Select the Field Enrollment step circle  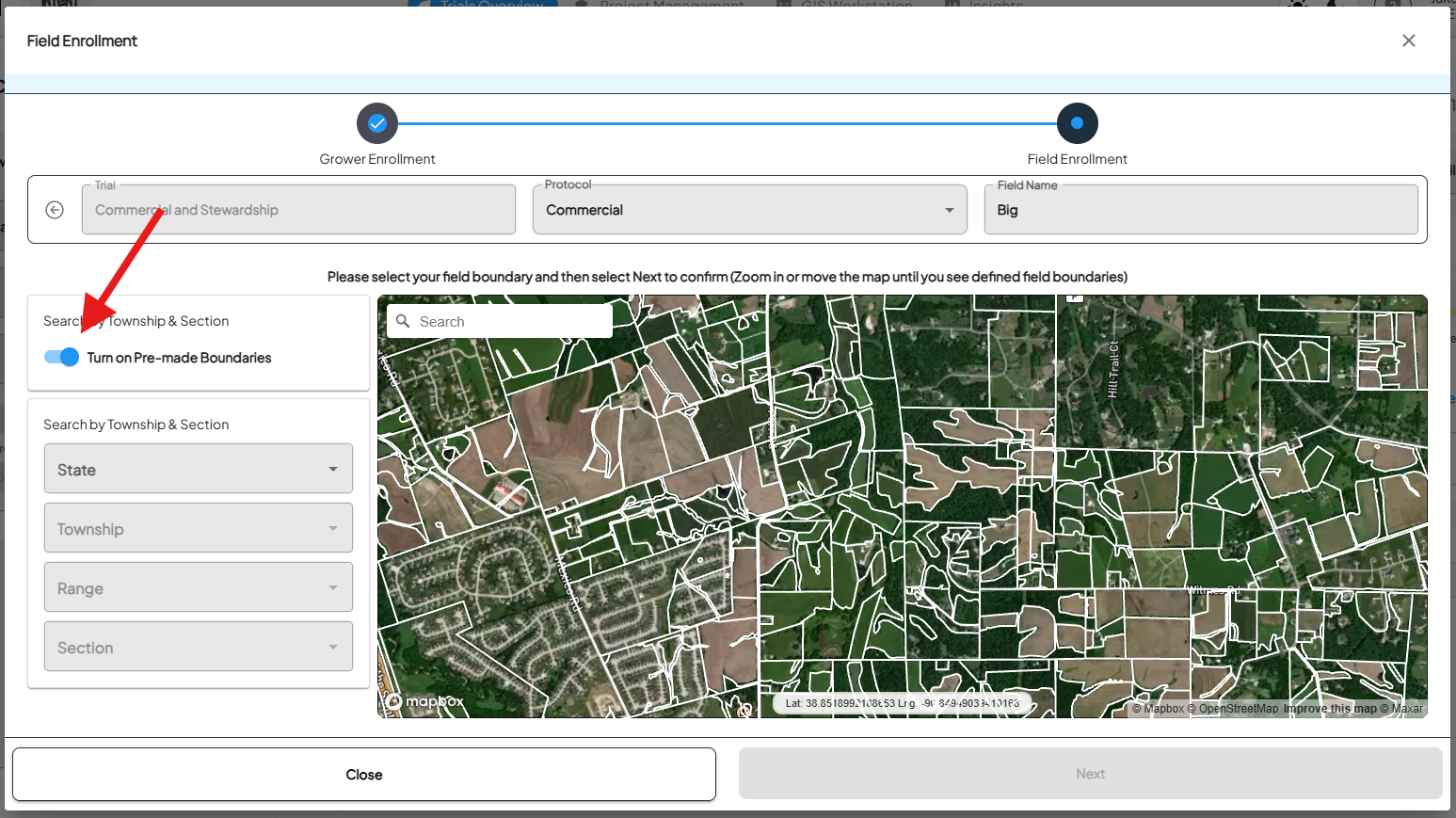click(x=1077, y=123)
